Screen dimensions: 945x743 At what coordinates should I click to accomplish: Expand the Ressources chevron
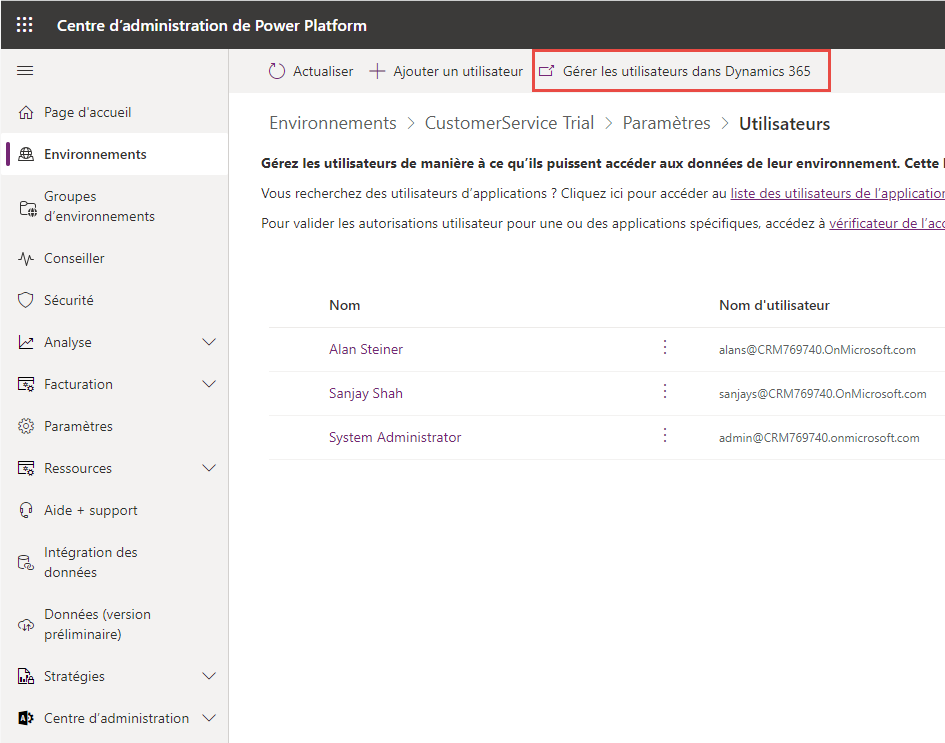tap(209, 468)
